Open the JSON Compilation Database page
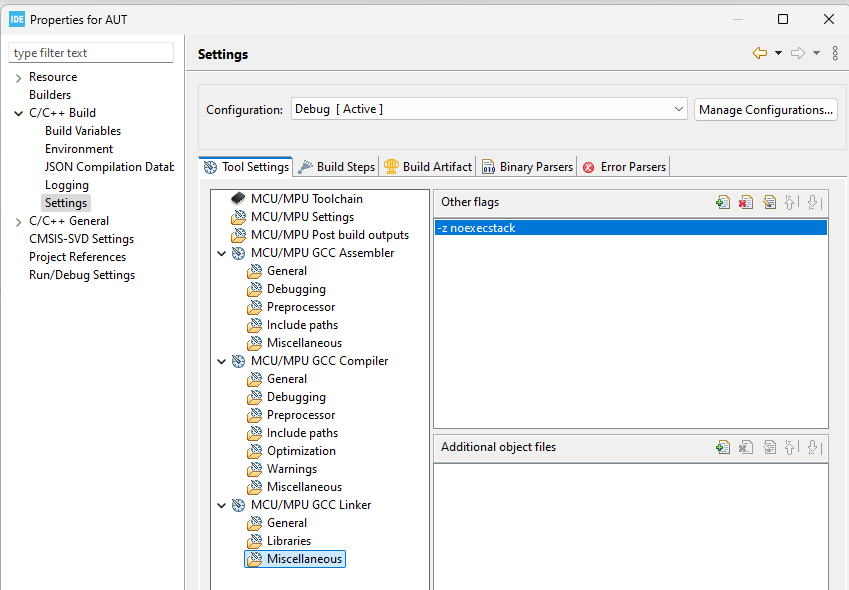 coord(109,167)
